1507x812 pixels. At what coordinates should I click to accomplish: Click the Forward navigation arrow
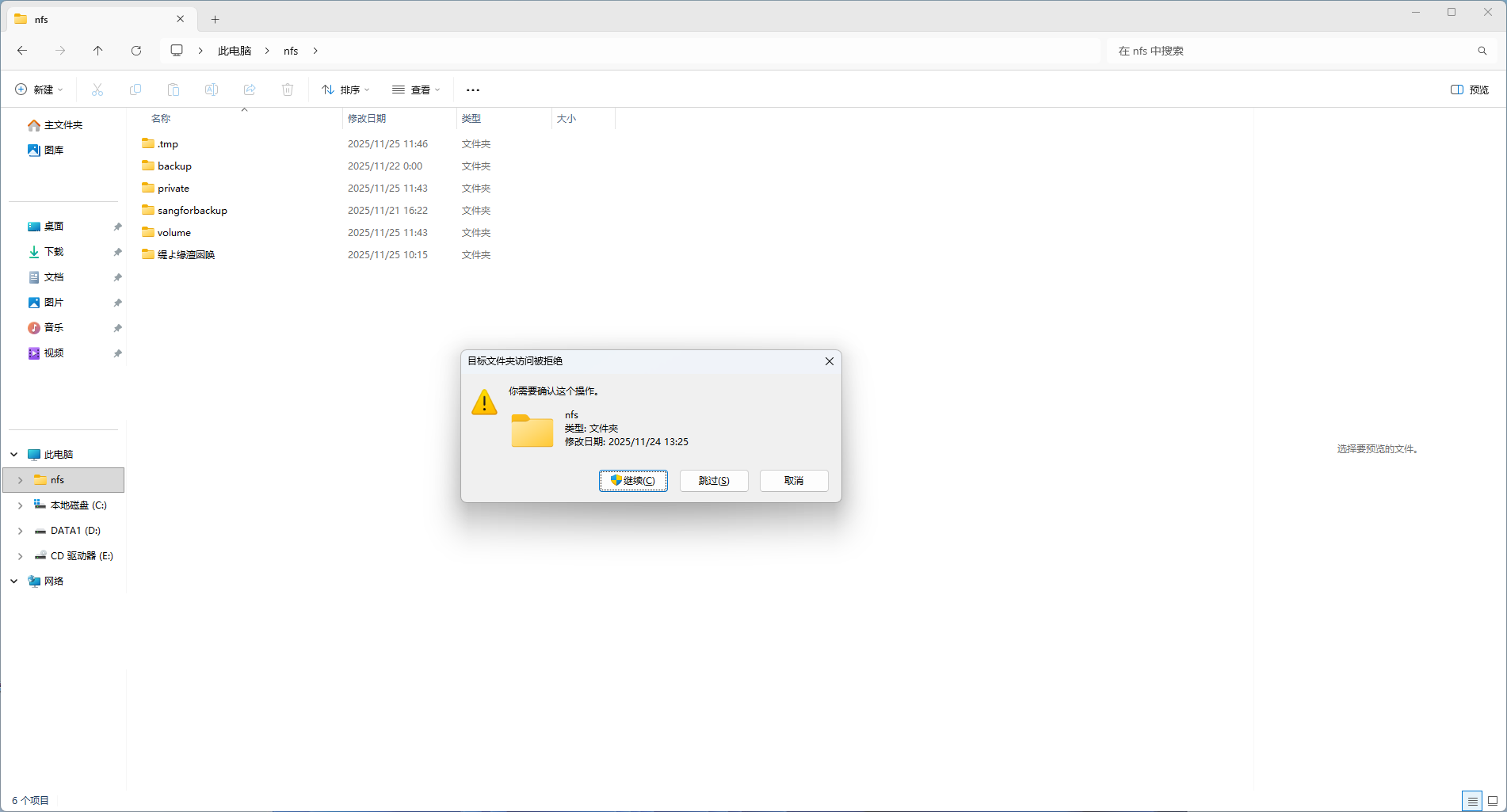60,51
